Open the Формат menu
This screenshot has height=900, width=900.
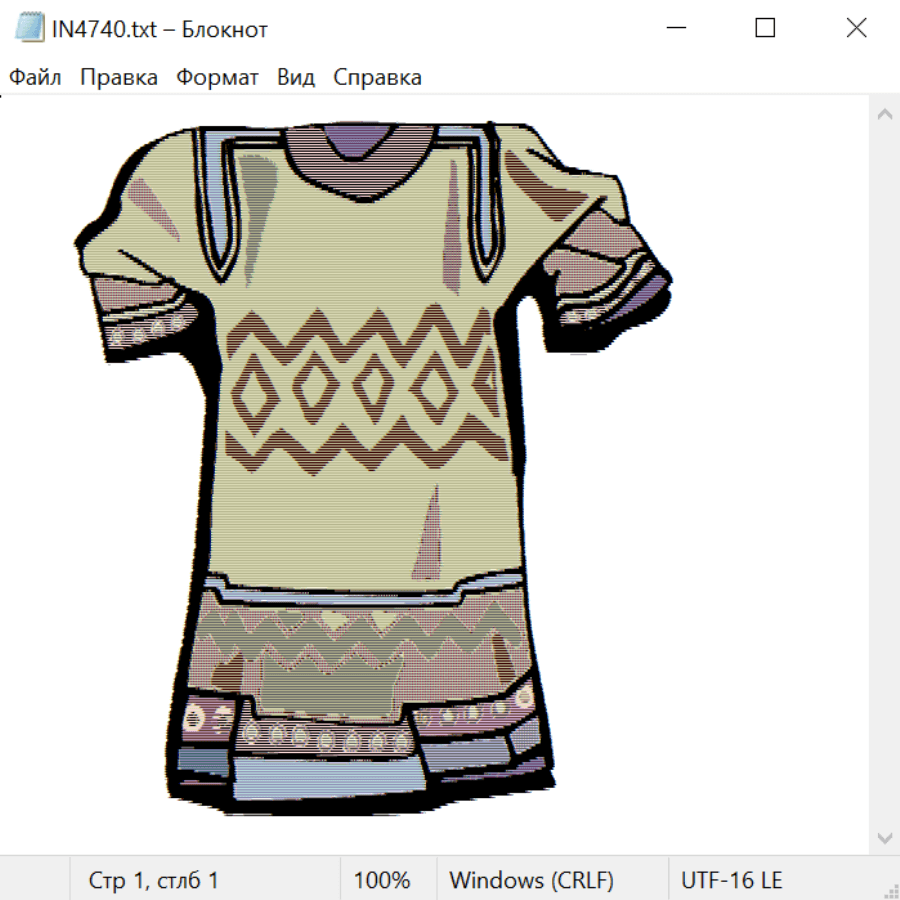(217, 77)
